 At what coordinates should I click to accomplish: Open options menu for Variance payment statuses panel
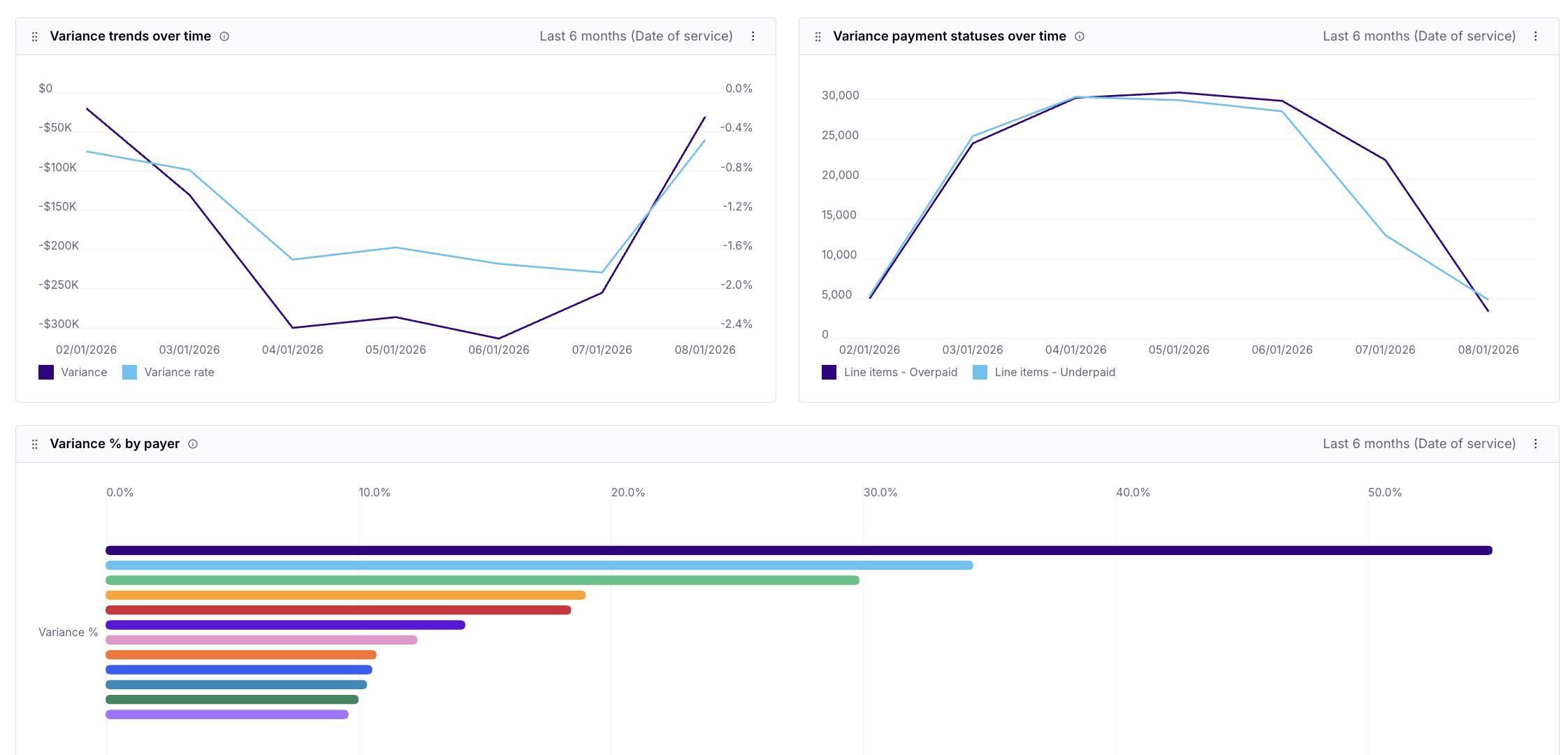[1535, 36]
